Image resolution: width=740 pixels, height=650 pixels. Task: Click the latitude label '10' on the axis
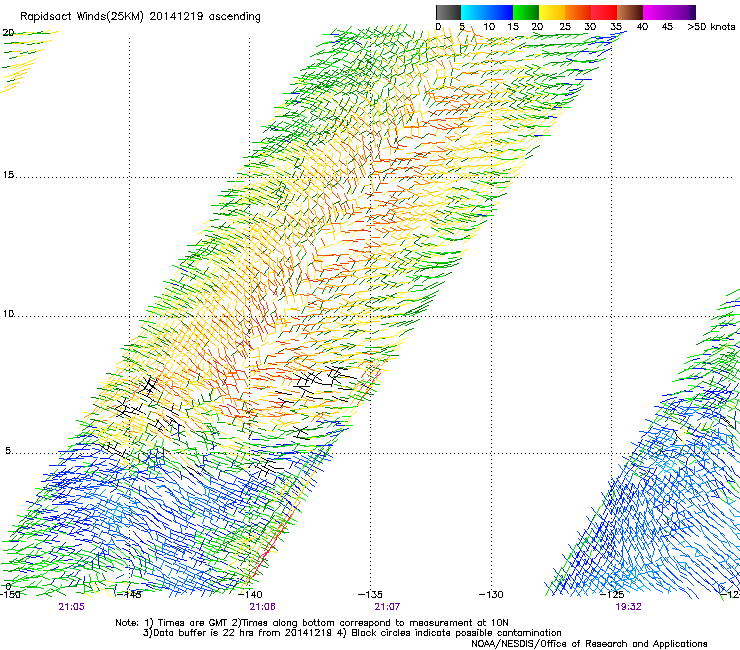(8, 314)
